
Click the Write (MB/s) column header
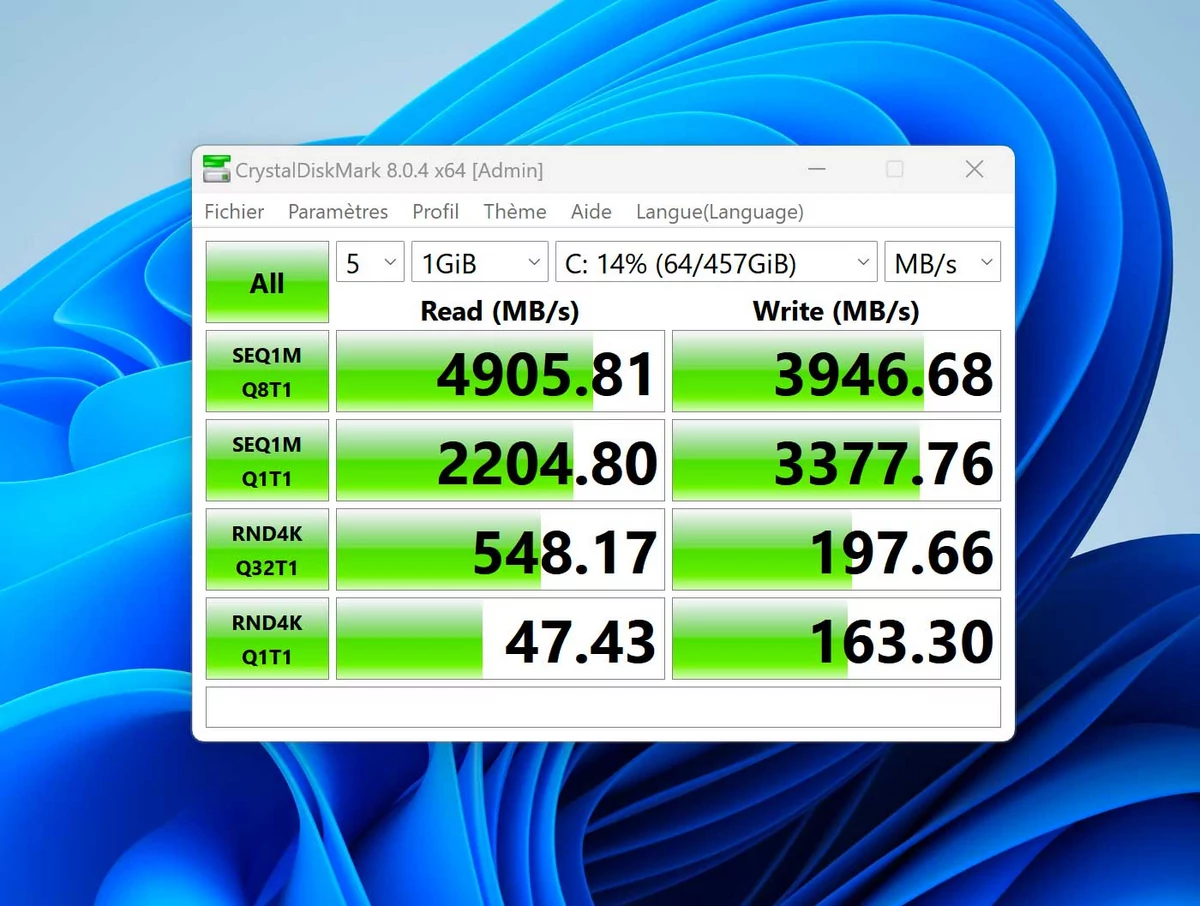[x=836, y=311]
